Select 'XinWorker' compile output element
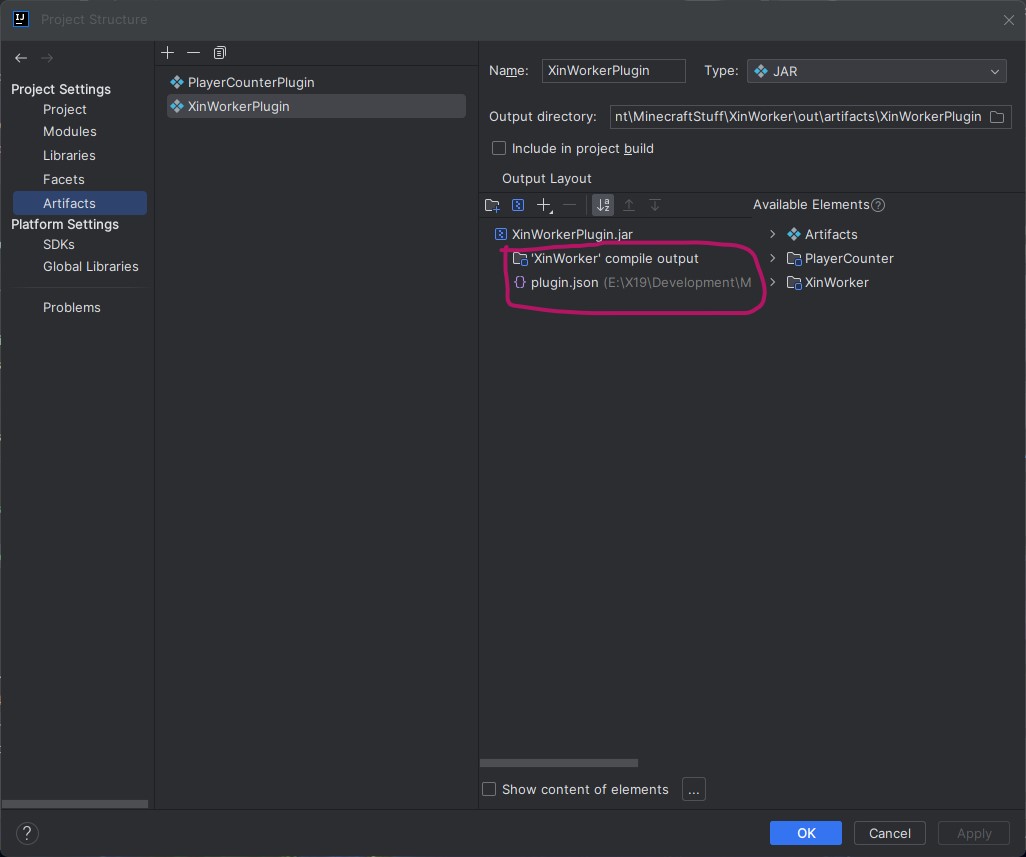Image resolution: width=1026 pixels, height=857 pixels. 614,258
